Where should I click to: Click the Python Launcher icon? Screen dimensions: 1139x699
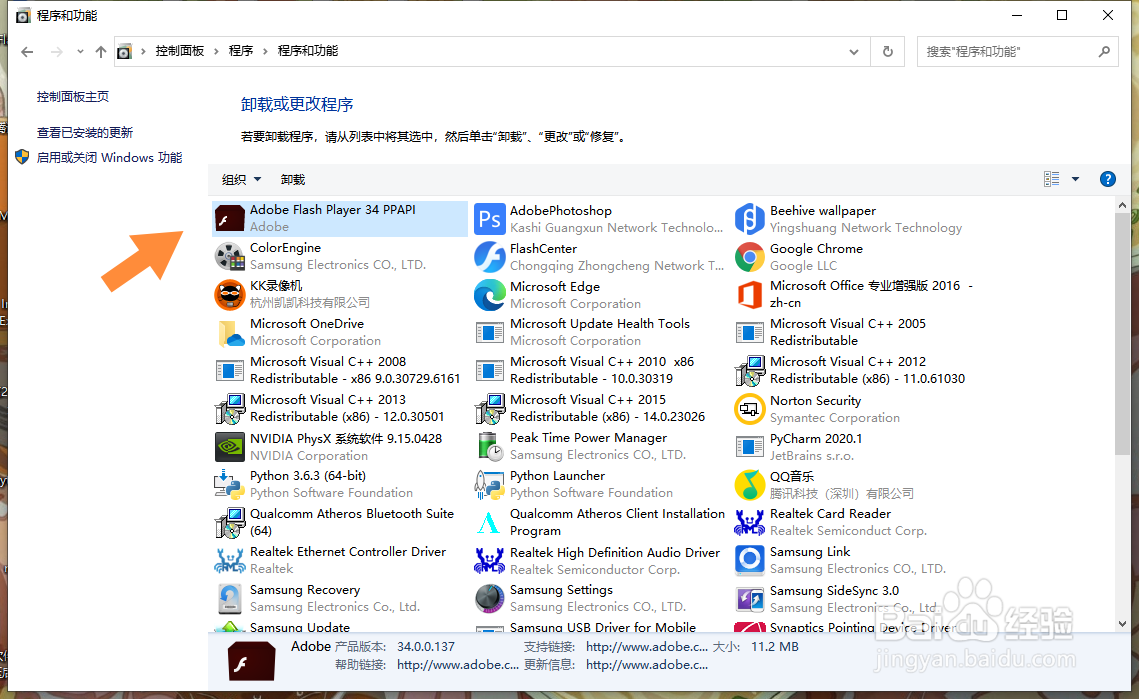(490, 485)
